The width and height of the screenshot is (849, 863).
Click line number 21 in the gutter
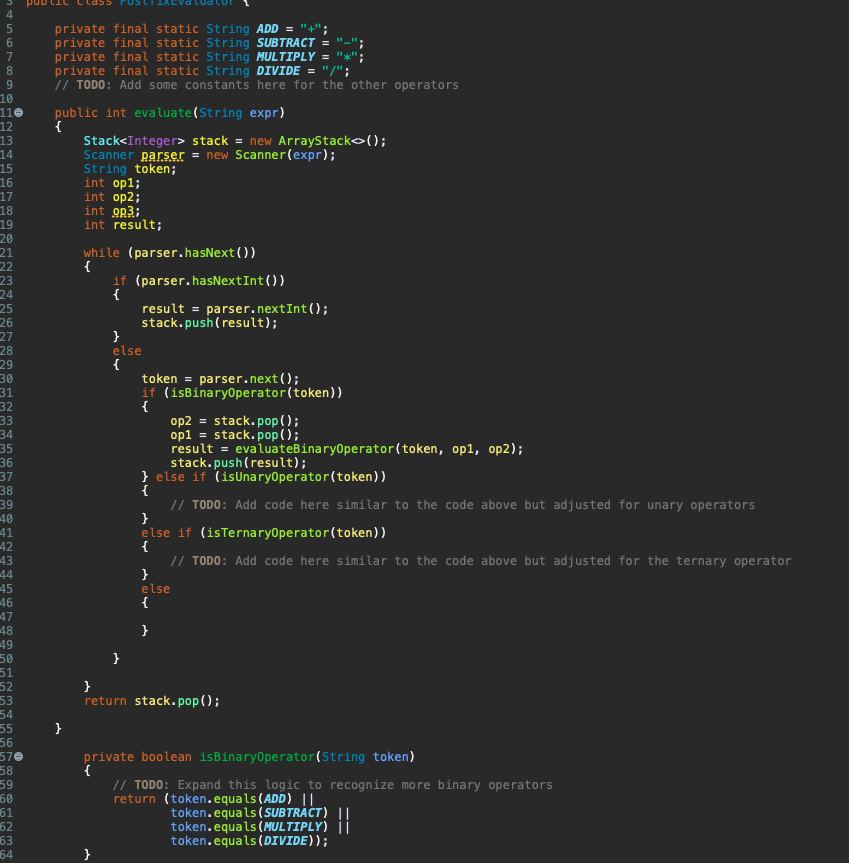[x=8, y=252]
